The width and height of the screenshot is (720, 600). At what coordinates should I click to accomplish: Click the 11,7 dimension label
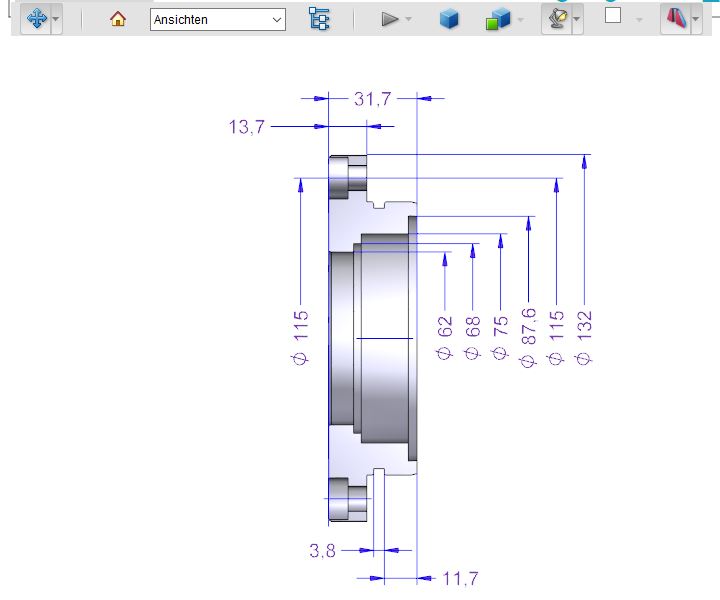[461, 579]
